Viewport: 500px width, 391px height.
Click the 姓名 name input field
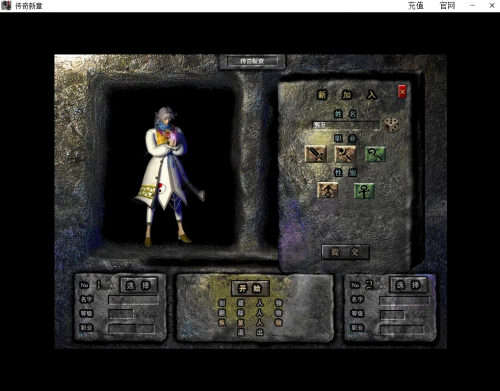[346, 125]
